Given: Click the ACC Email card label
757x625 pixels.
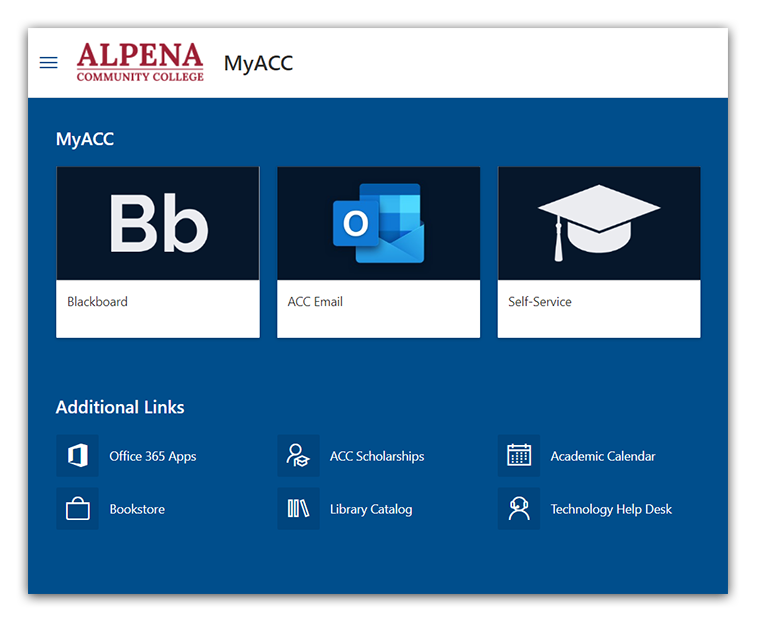Looking at the screenshot, I should [x=315, y=302].
